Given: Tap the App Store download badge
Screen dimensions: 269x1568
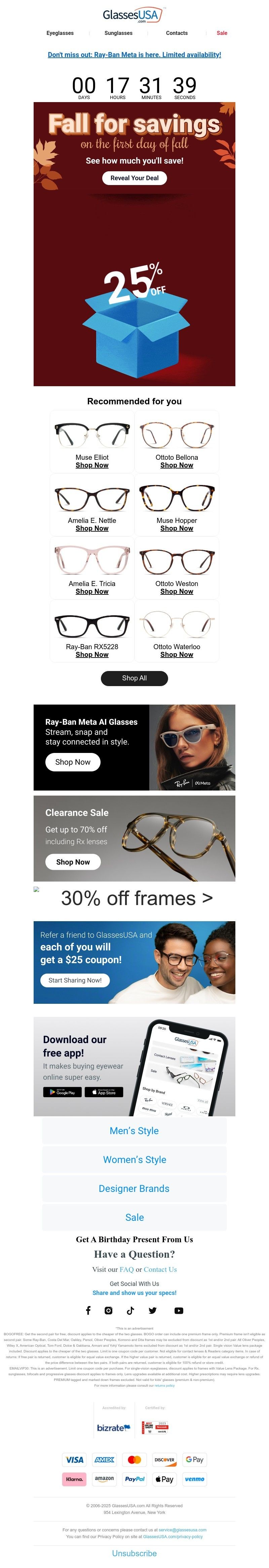Looking at the screenshot, I should coord(104,1092).
